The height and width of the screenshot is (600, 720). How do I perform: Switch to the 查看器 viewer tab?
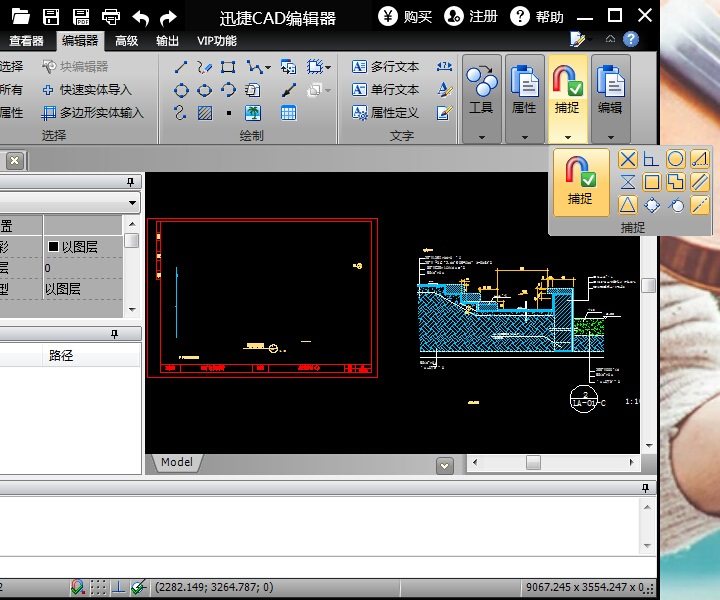pos(26,41)
